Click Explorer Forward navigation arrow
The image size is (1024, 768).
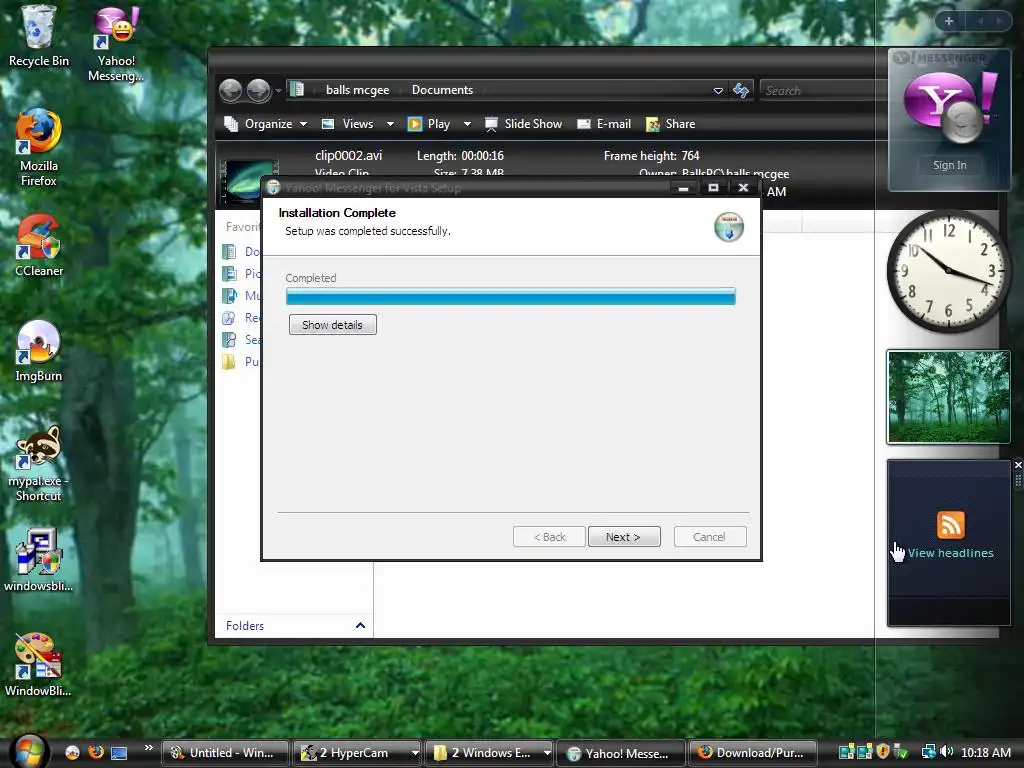click(x=259, y=90)
